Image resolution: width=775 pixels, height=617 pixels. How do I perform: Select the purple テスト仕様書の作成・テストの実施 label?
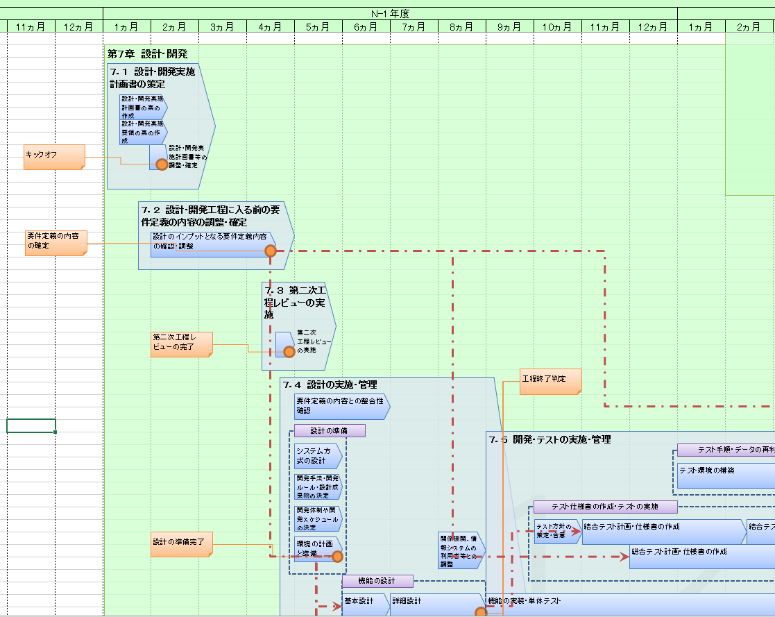point(605,507)
